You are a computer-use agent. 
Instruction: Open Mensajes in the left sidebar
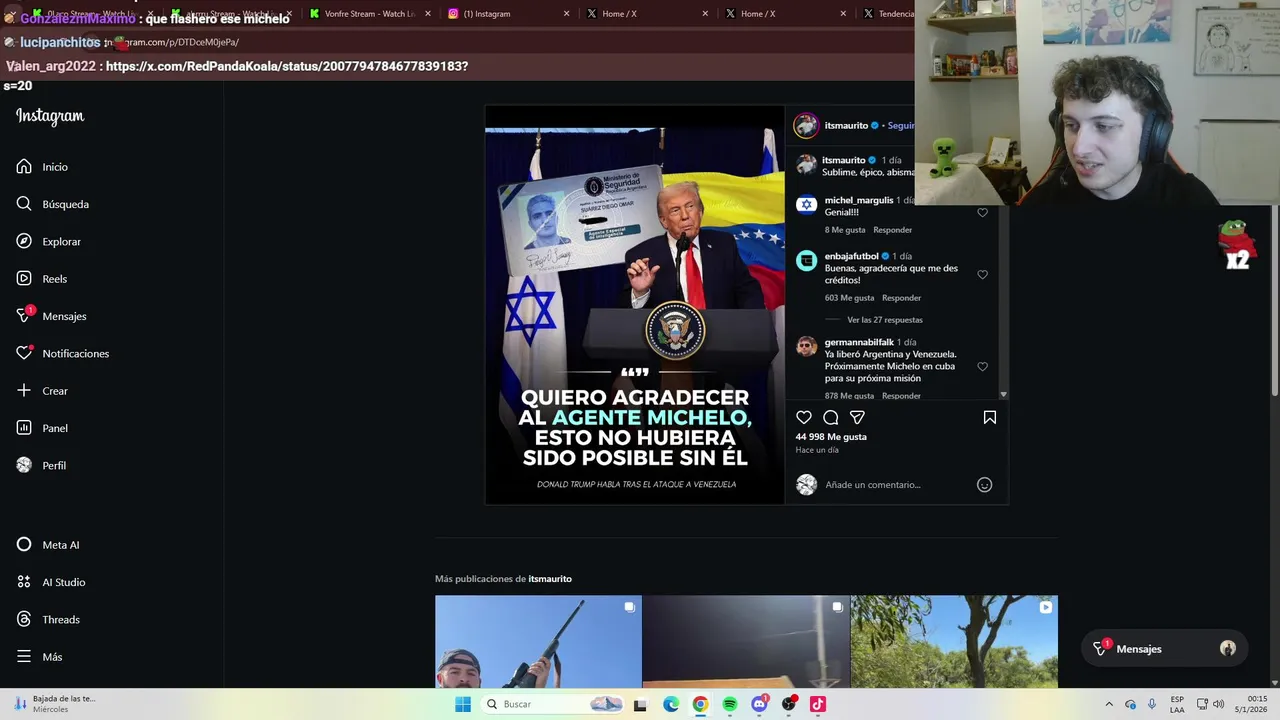(x=51, y=316)
